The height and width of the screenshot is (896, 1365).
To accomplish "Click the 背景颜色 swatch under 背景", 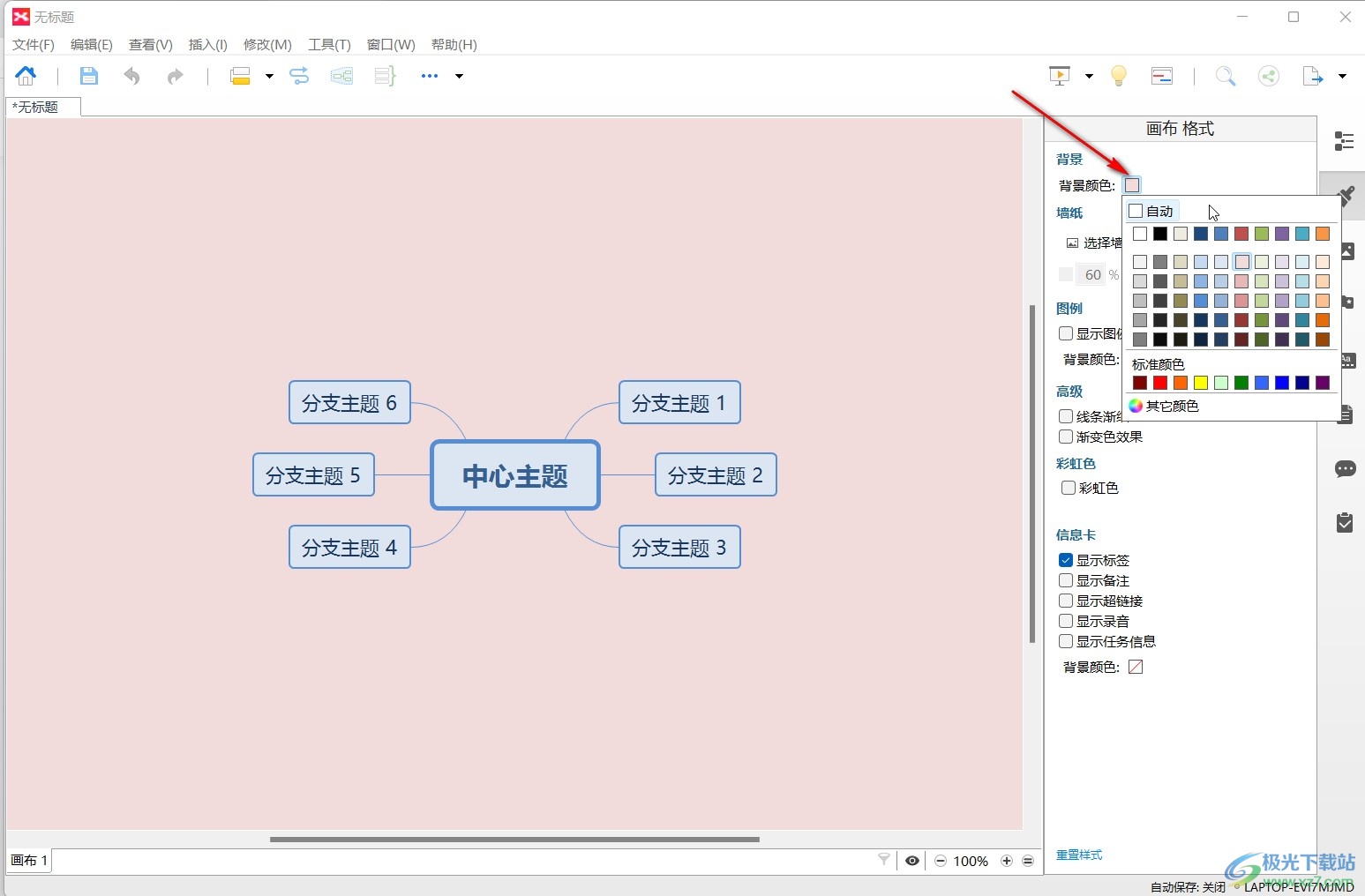I will pos(1132,185).
